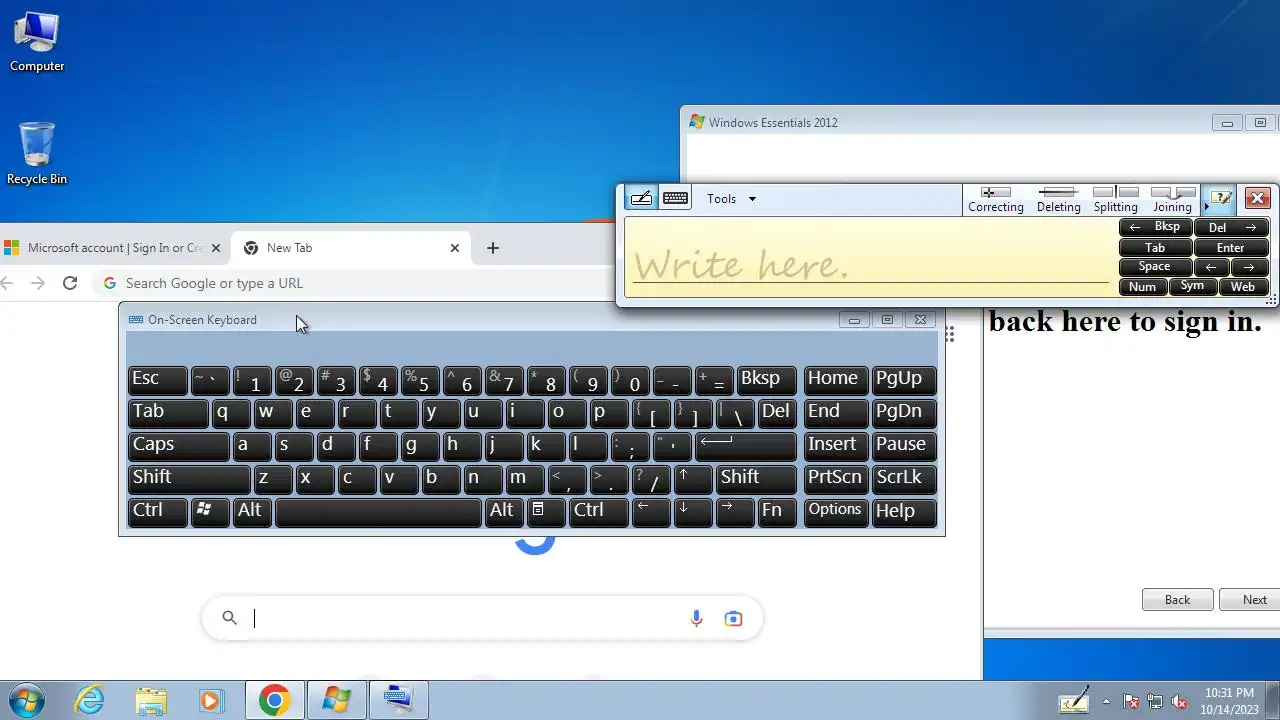This screenshot has height=720, width=1280.
Task: Start voice search with microphone icon
Action: point(696,619)
